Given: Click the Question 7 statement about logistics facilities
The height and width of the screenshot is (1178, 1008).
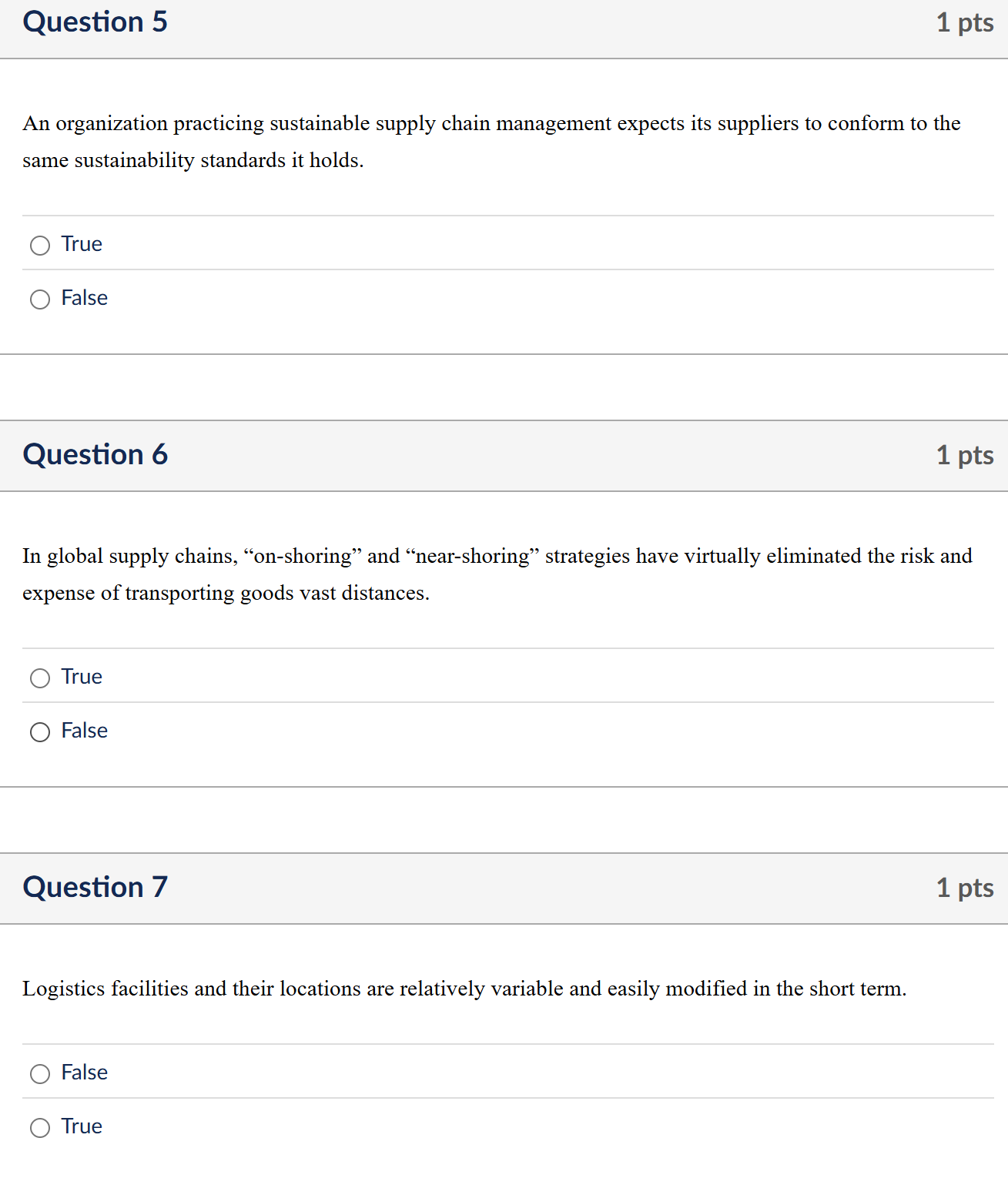Looking at the screenshot, I should click(464, 989).
